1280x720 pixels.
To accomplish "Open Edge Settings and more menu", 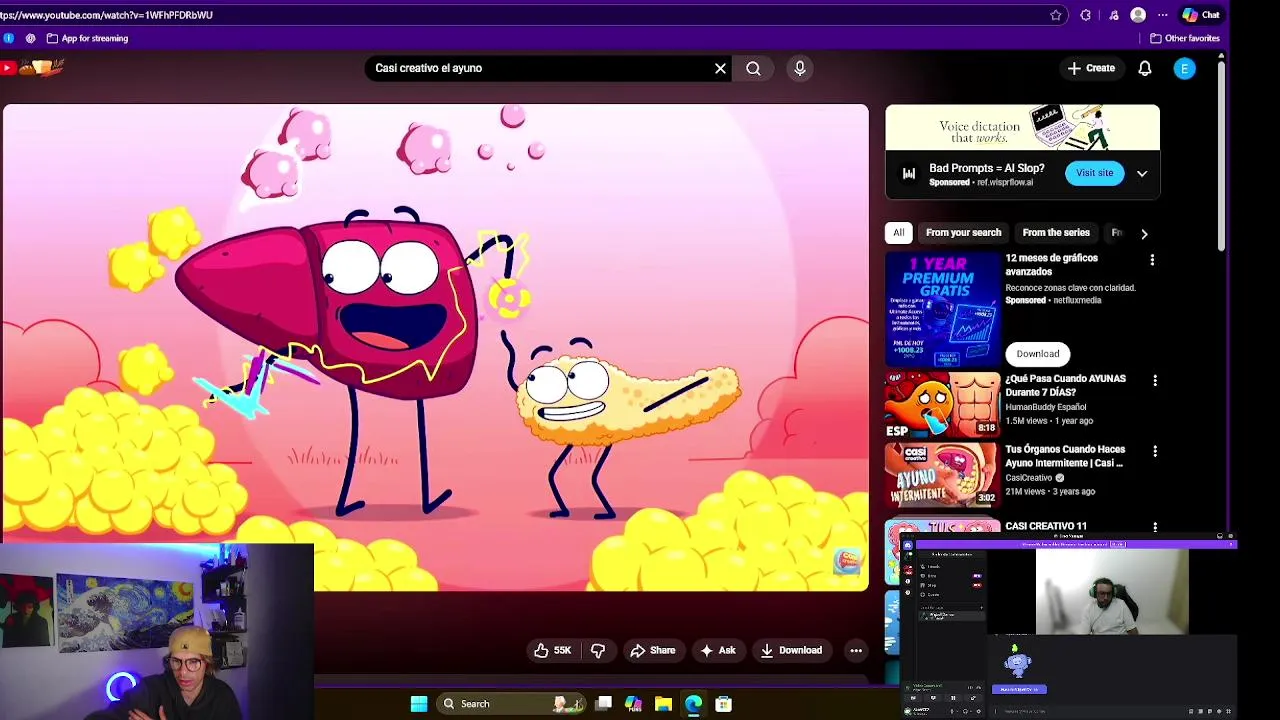I will point(1162,15).
